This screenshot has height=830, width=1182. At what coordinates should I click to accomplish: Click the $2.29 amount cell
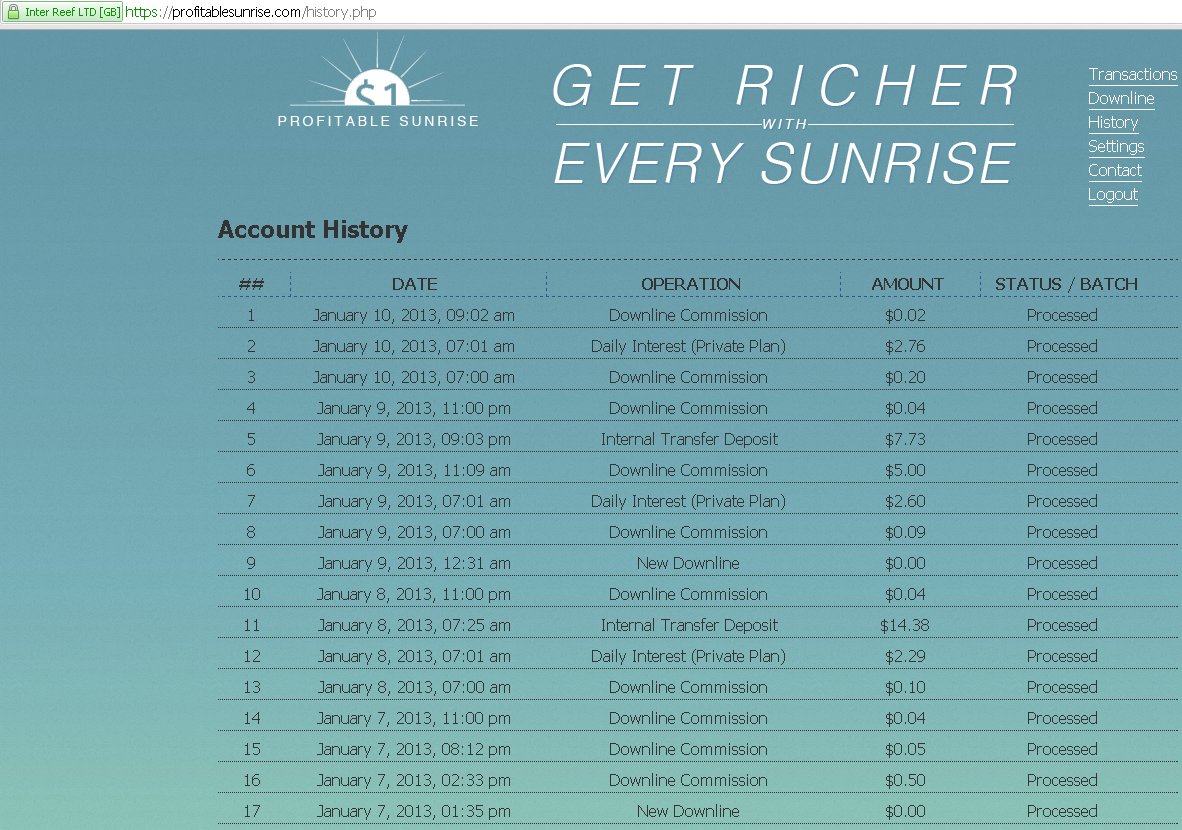[x=905, y=656]
